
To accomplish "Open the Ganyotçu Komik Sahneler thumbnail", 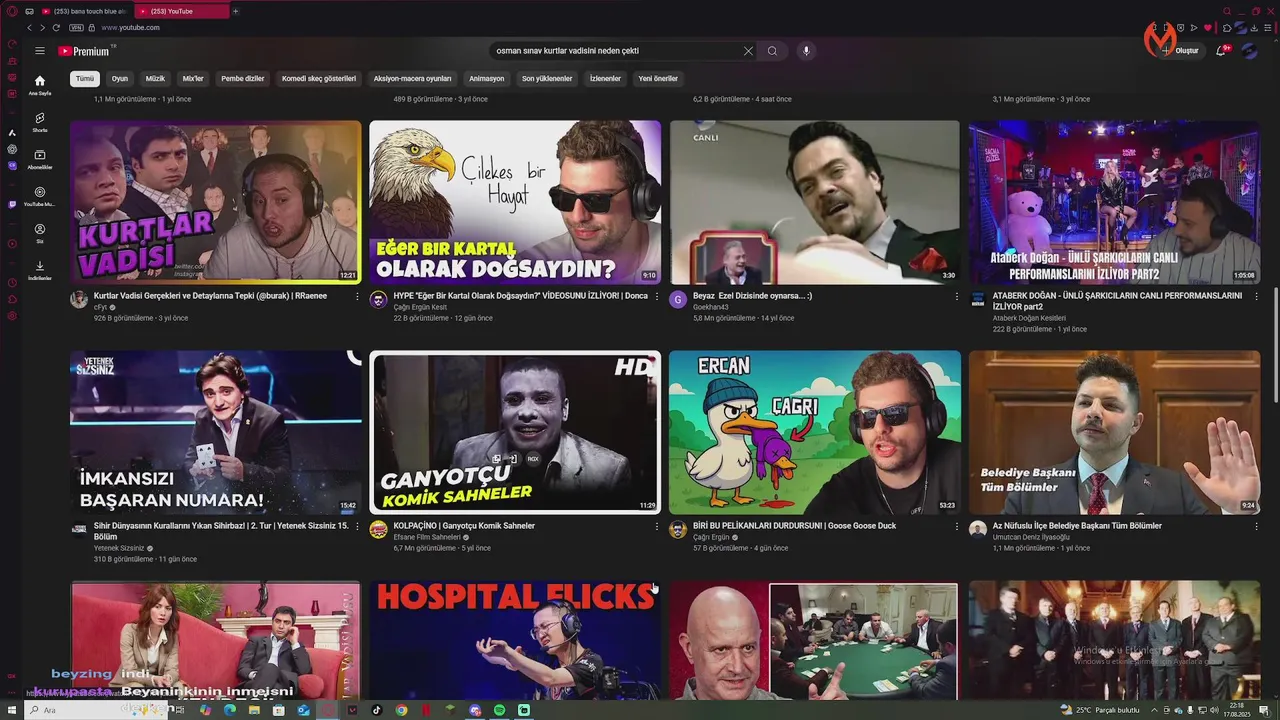I will coord(515,432).
